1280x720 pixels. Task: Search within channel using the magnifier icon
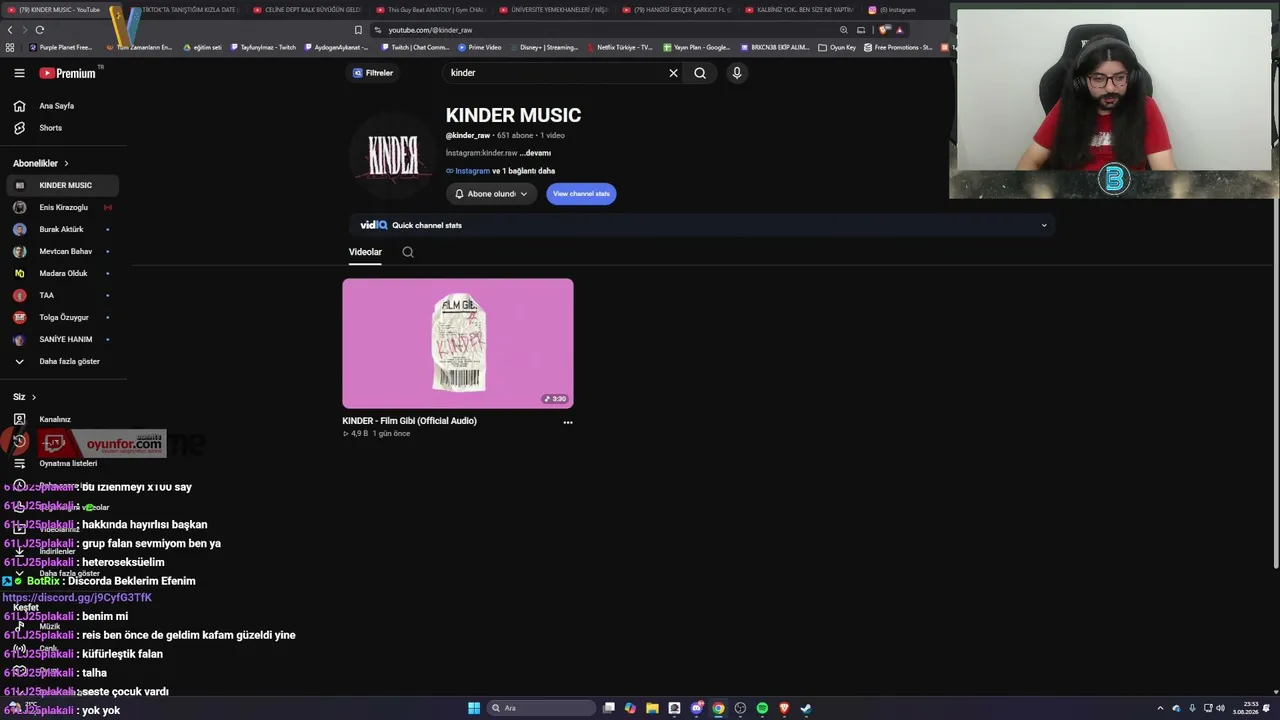pos(408,252)
